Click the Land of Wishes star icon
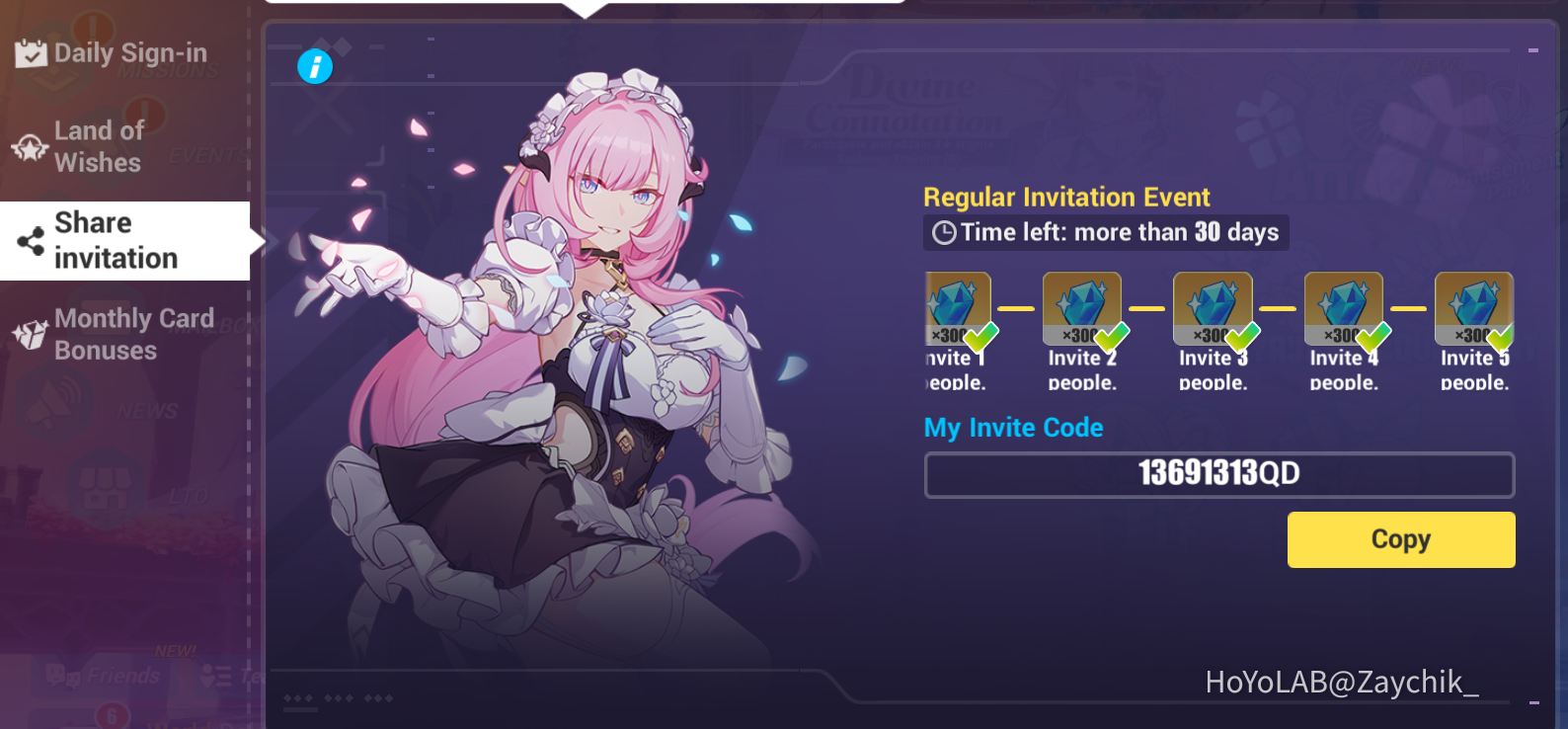This screenshot has height=729, width=1568. point(30,148)
